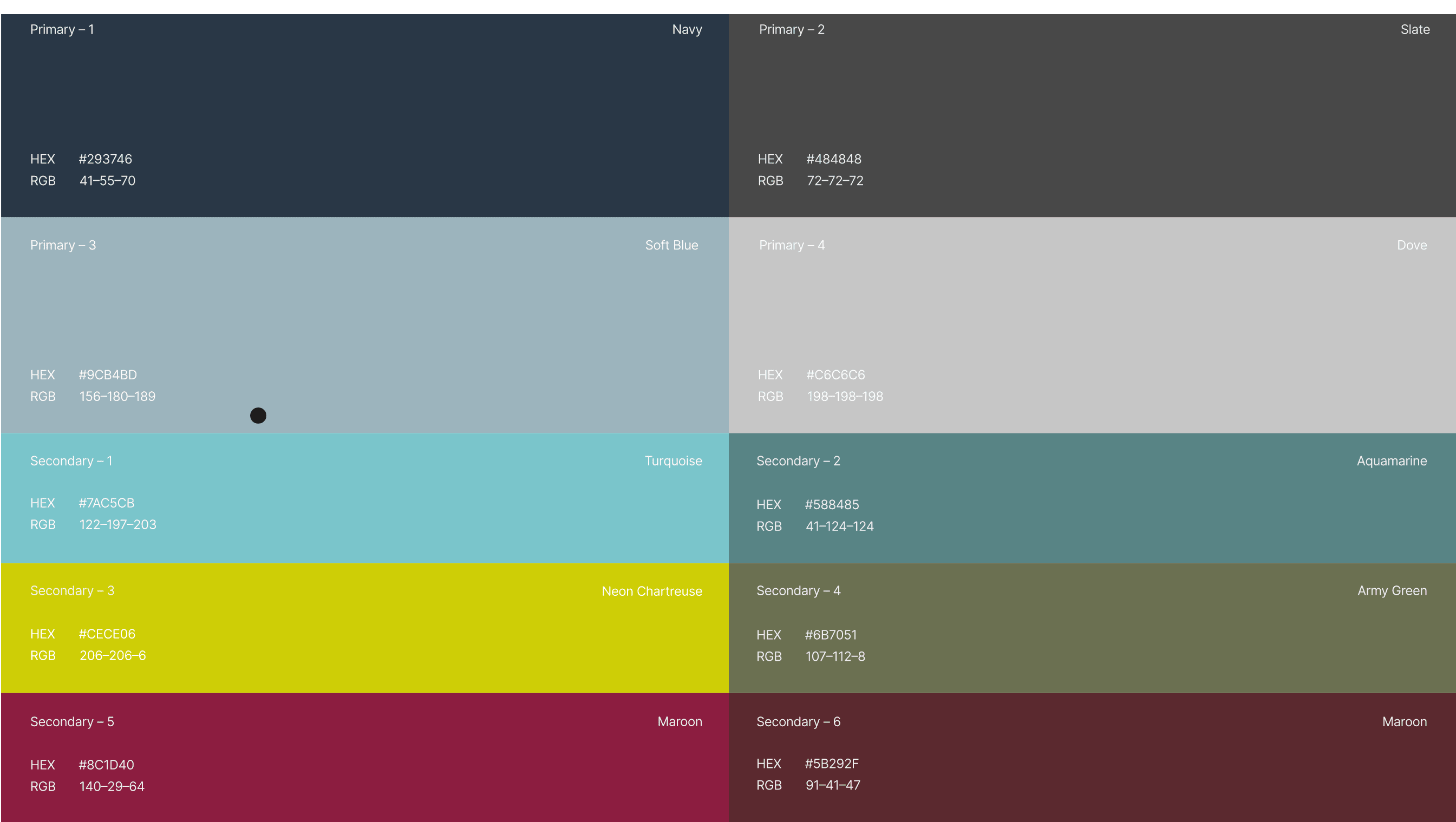Select the Soft Blue color name
This screenshot has height=822, width=1456.
671,245
